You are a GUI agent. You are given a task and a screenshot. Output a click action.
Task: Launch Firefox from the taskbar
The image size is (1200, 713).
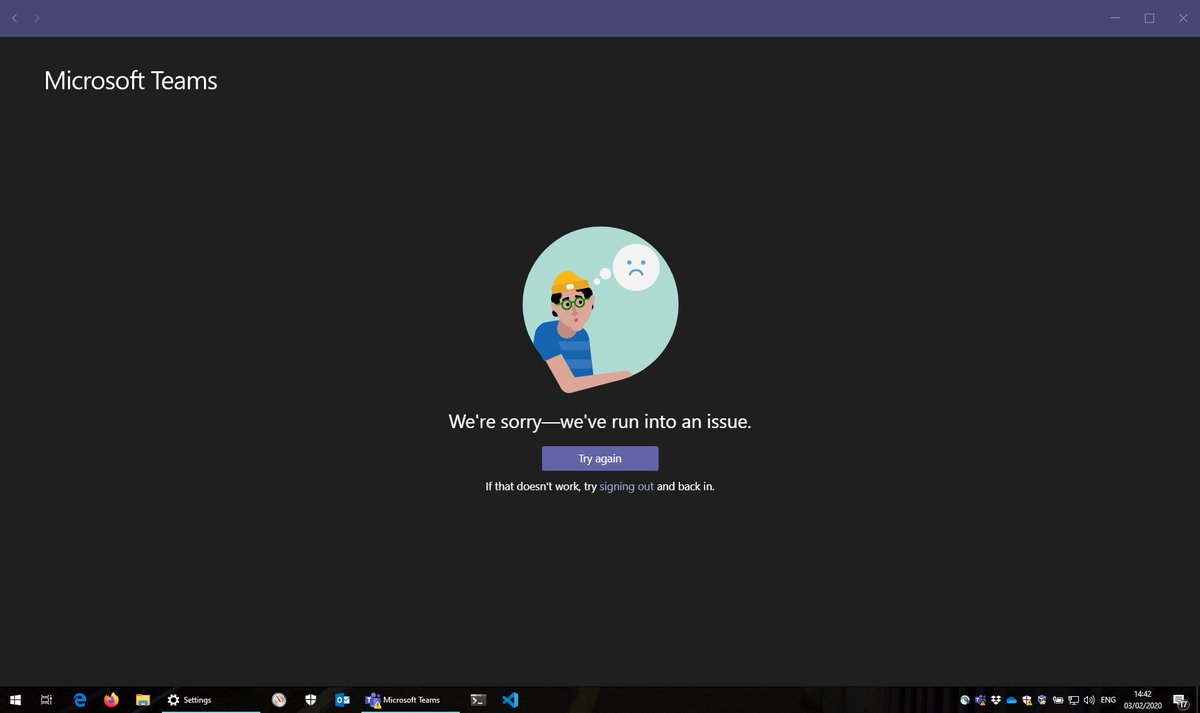[x=111, y=700]
